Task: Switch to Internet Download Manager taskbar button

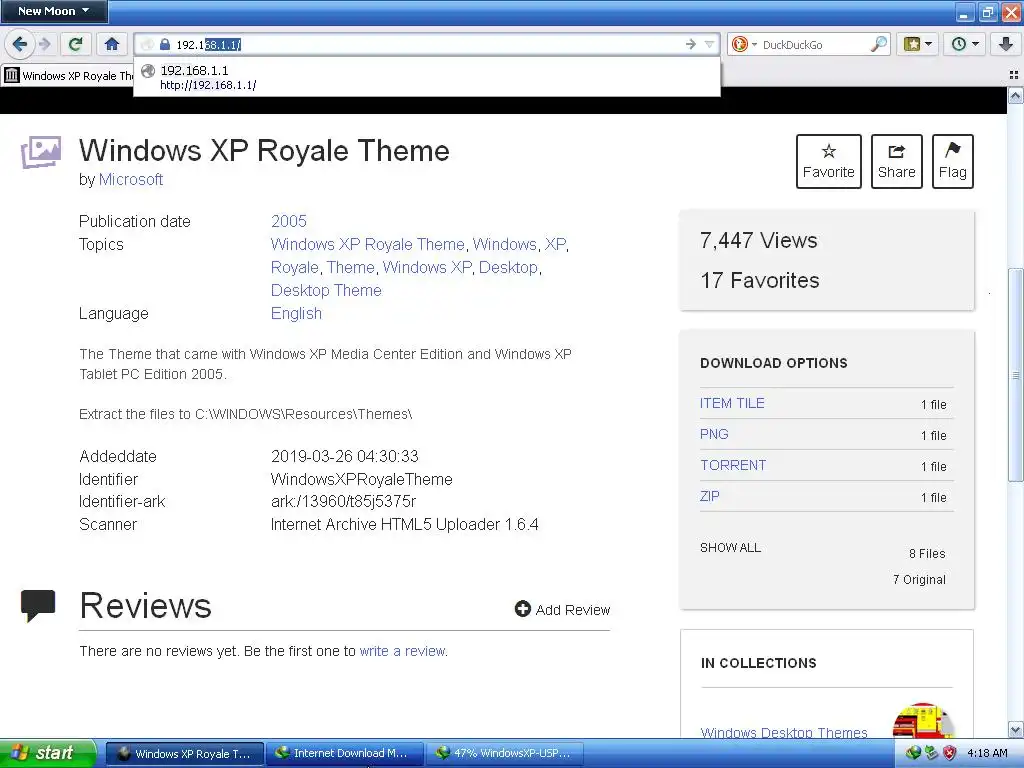Action: click(x=345, y=753)
